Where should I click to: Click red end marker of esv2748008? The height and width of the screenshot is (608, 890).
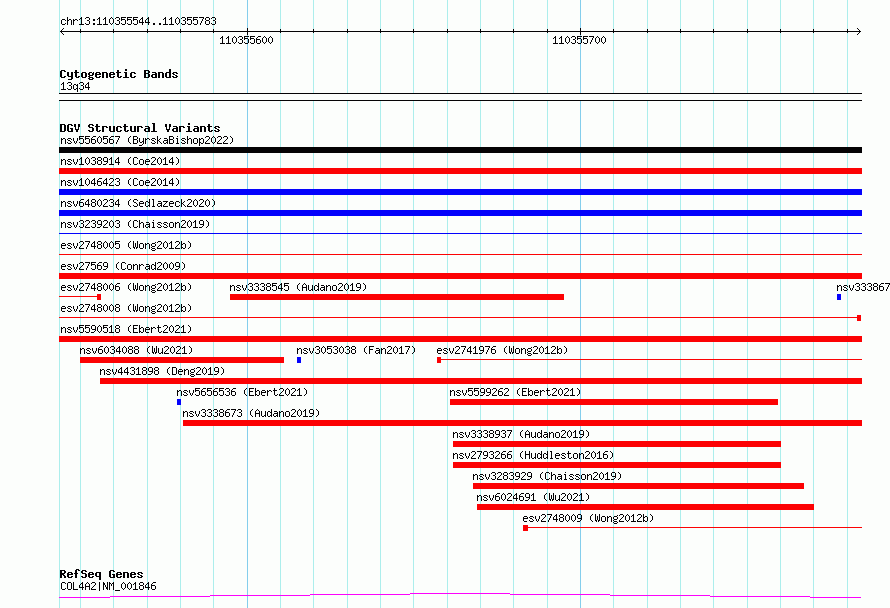pos(859,318)
